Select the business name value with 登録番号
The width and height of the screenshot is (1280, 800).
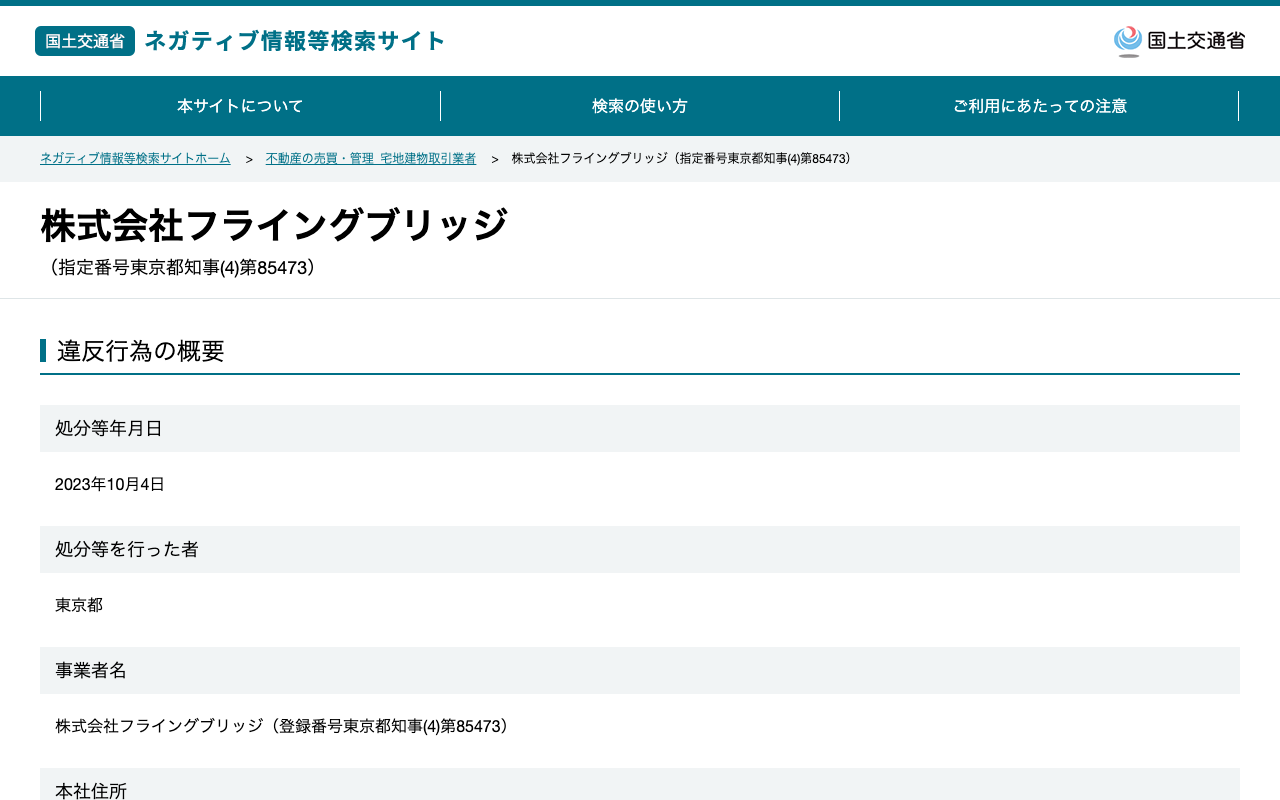pos(285,726)
